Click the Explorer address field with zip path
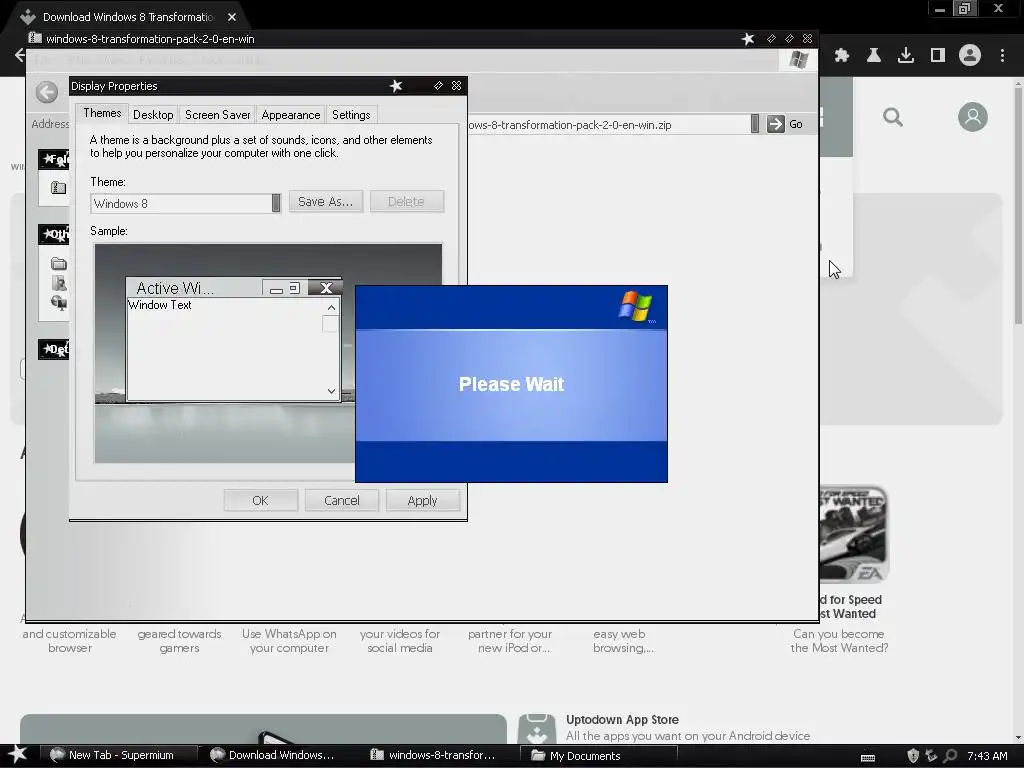1024x768 pixels. coord(607,125)
